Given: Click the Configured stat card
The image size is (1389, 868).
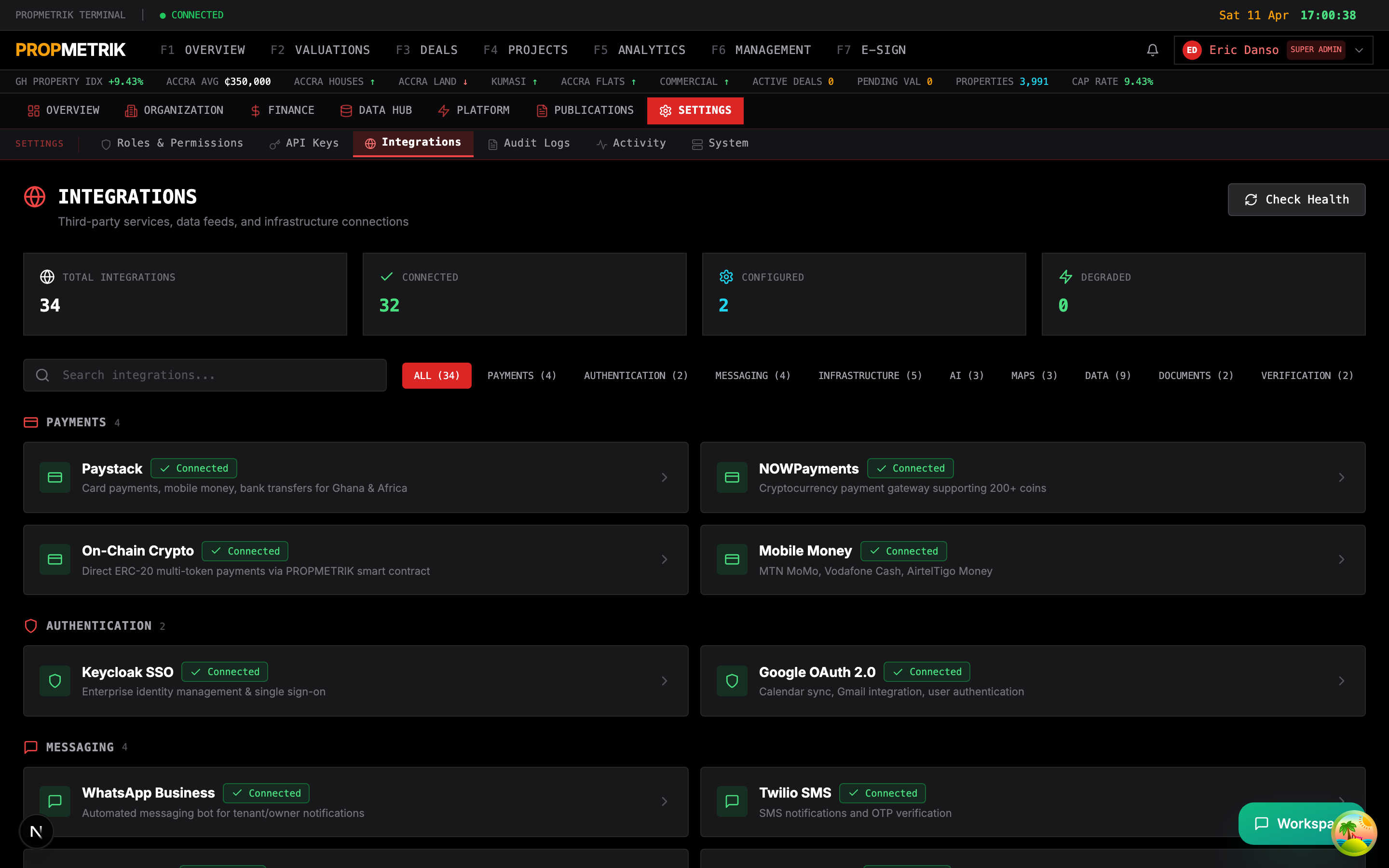Looking at the screenshot, I should (x=864, y=294).
